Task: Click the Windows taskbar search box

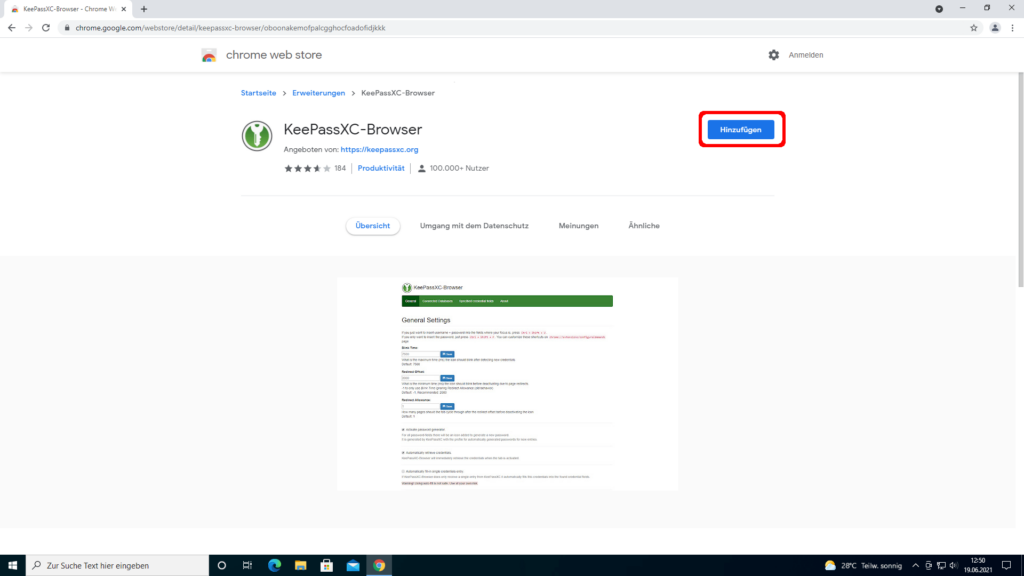Action: pyautogui.click(x=118, y=566)
